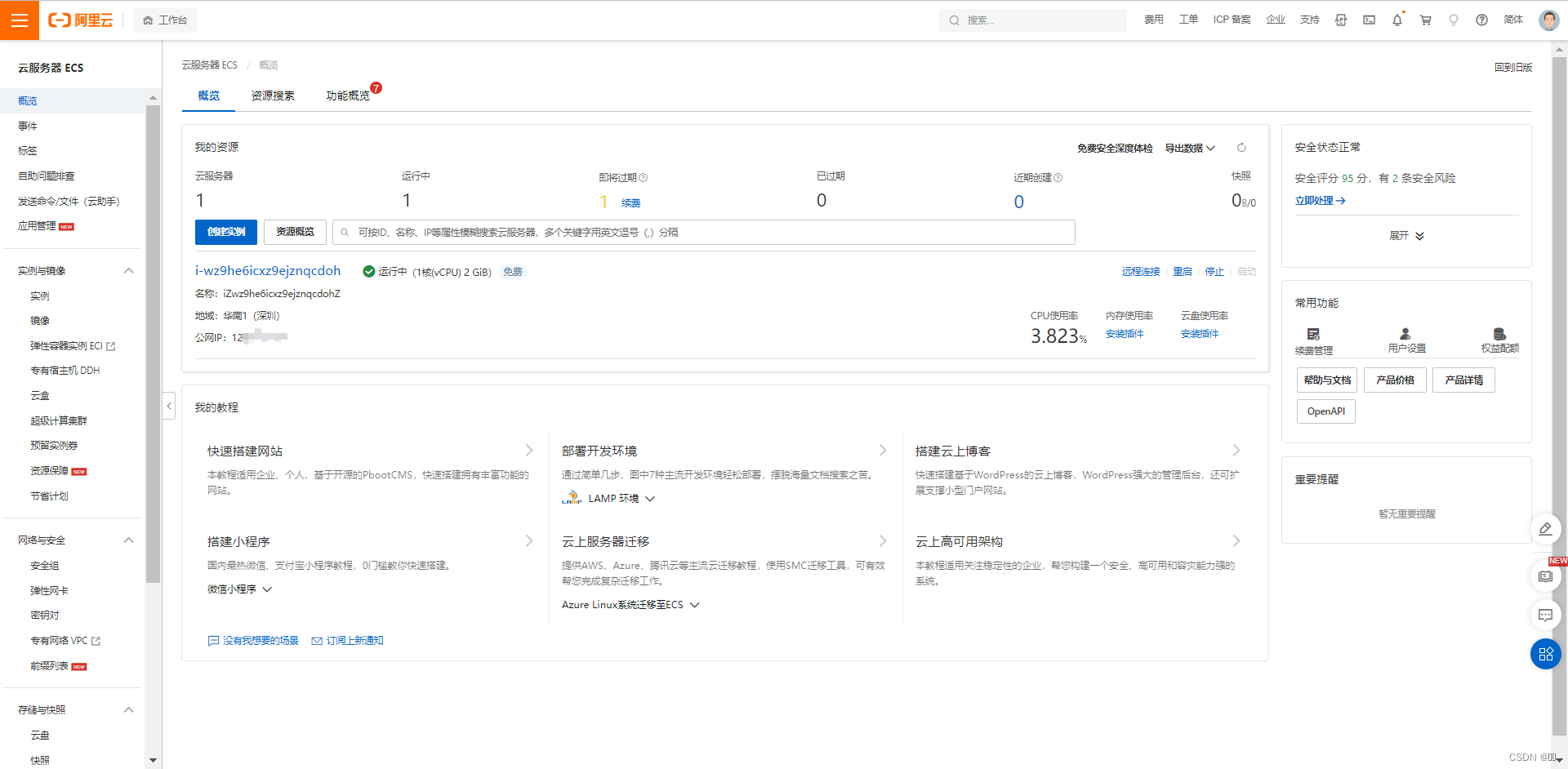Click the Alibaba Cloud logo

[x=81, y=20]
